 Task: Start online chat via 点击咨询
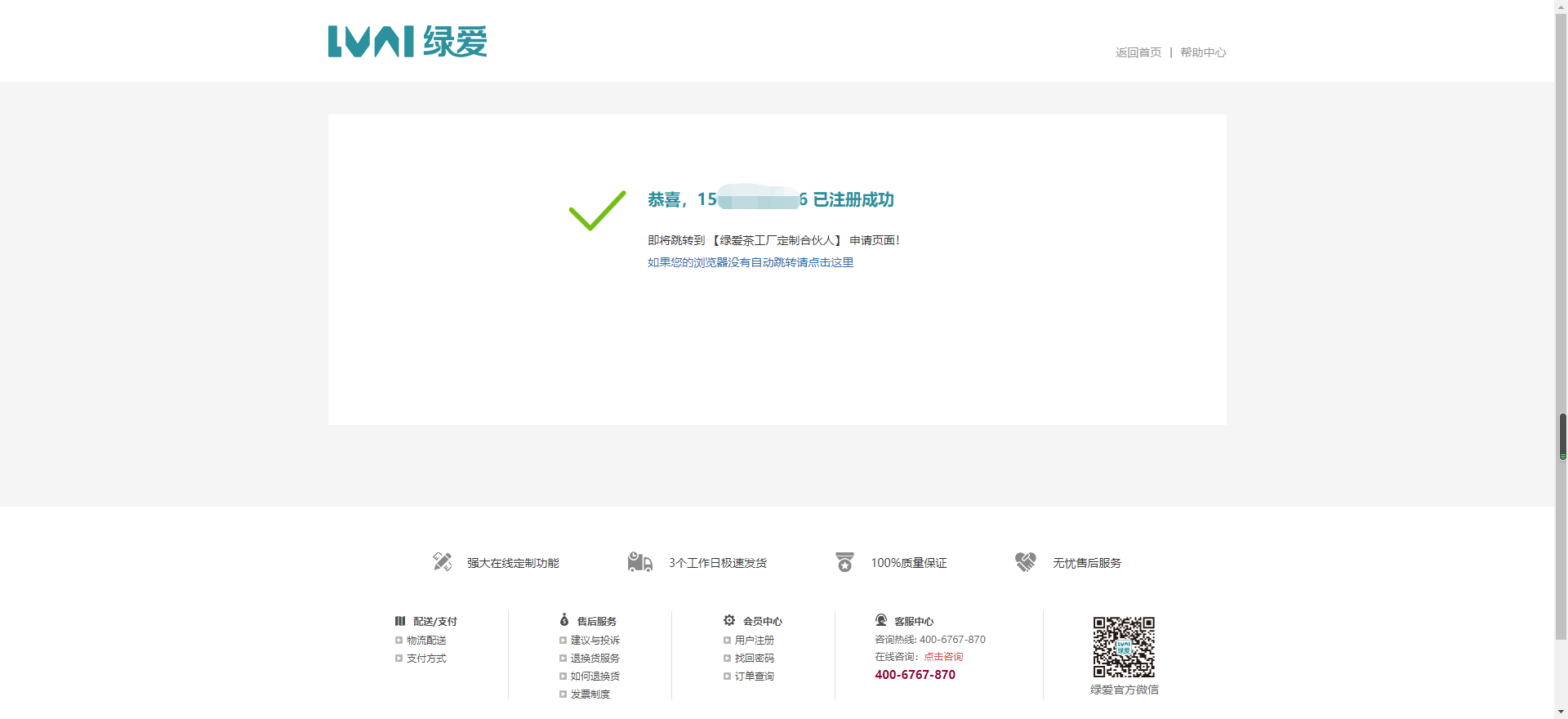(x=943, y=657)
